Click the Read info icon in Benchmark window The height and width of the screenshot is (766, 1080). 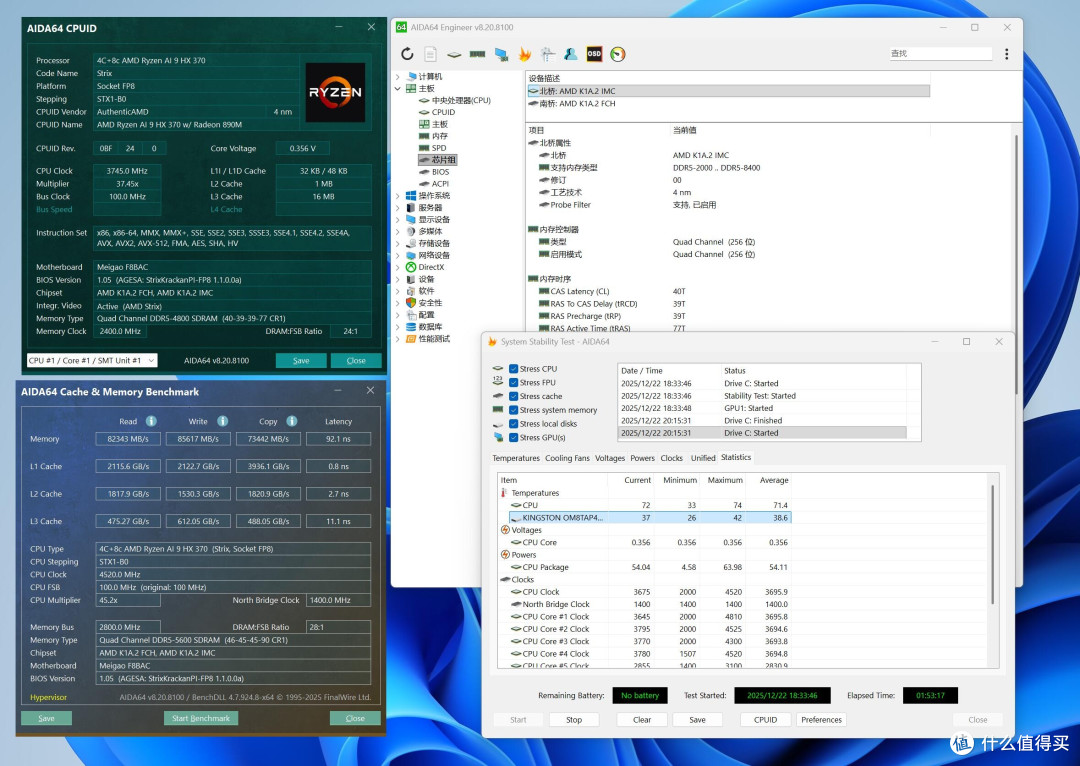coord(151,421)
